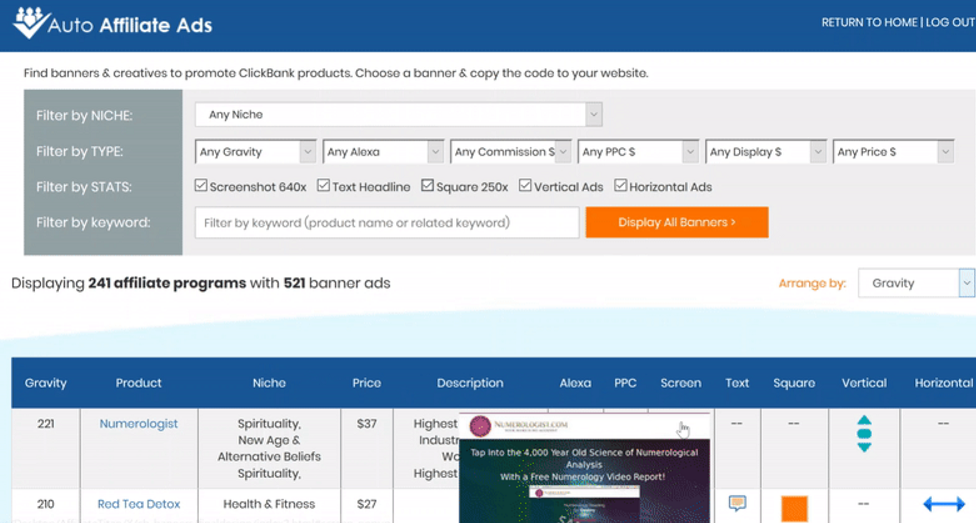The width and height of the screenshot is (976, 523).
Task: Open Red Tea Detox text ad icon
Action: coord(737,503)
